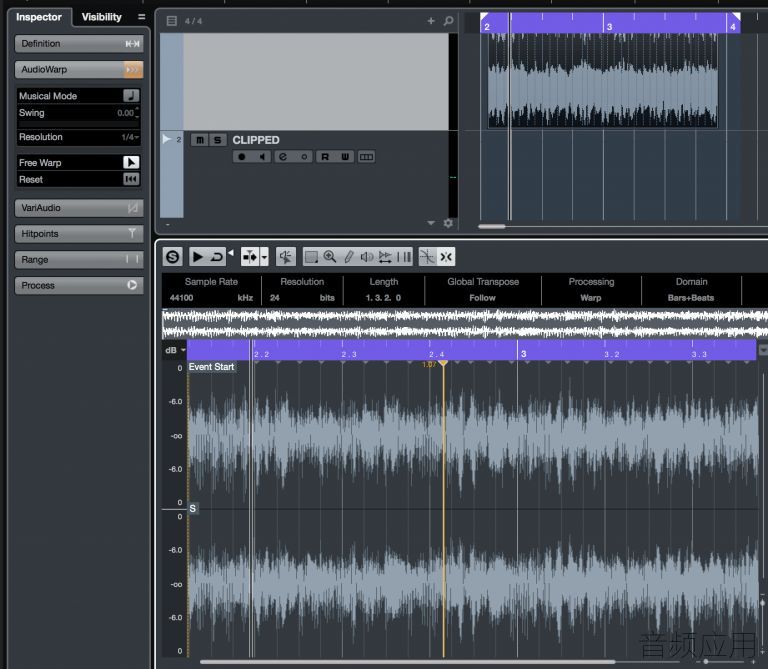Click the lanes display button on CLIPPED track
The image size is (768, 669).
366,157
